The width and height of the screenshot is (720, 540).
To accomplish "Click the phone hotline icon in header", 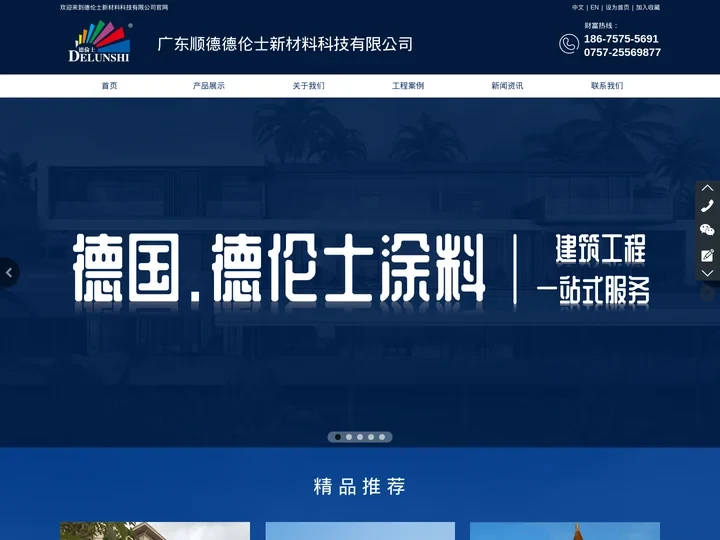I will click(x=569, y=44).
